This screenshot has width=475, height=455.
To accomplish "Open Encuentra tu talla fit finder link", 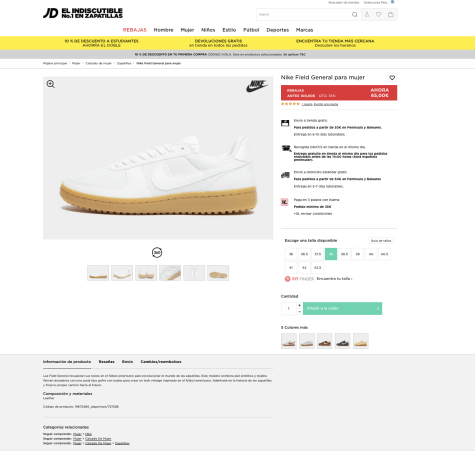I will [x=334, y=279].
